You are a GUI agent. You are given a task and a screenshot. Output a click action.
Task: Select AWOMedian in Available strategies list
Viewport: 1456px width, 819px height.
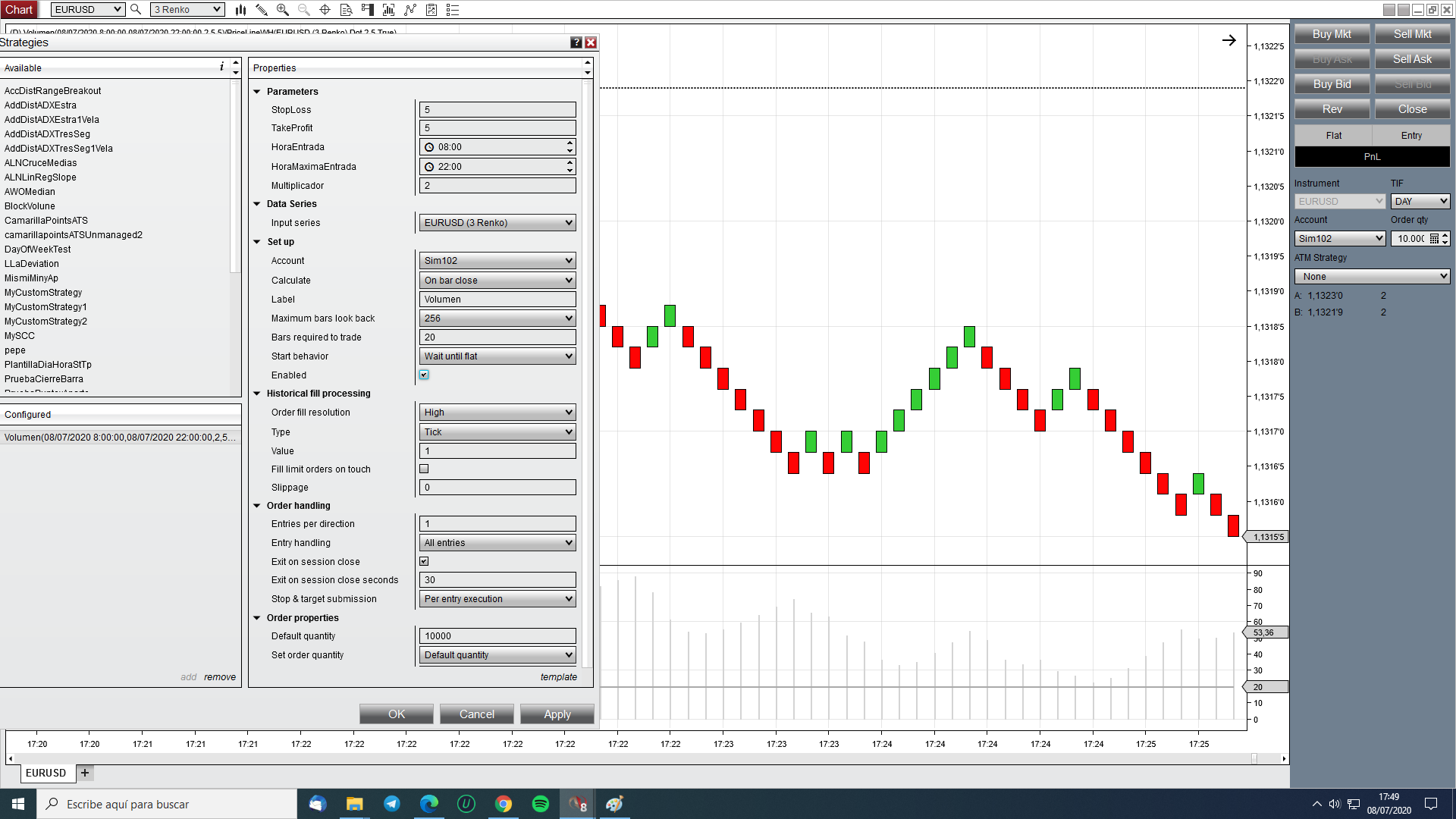pos(30,192)
